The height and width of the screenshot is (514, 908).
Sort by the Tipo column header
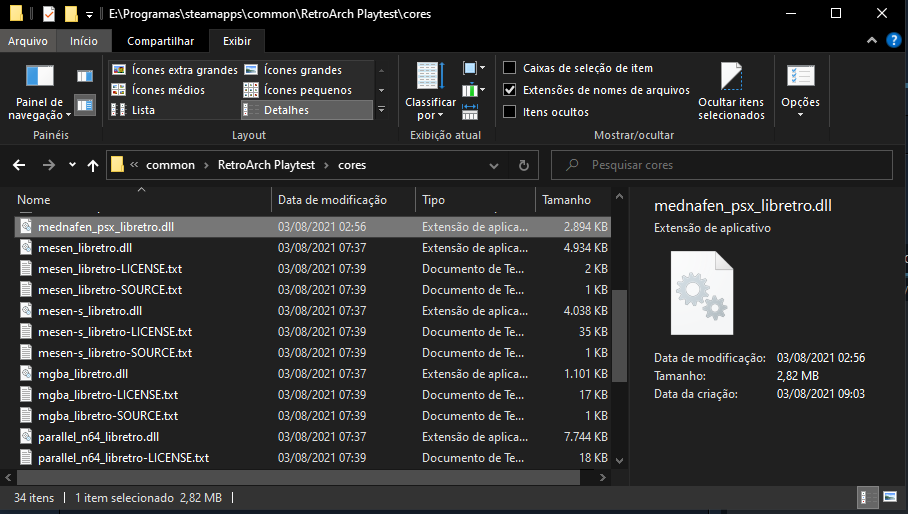[x=476, y=200]
